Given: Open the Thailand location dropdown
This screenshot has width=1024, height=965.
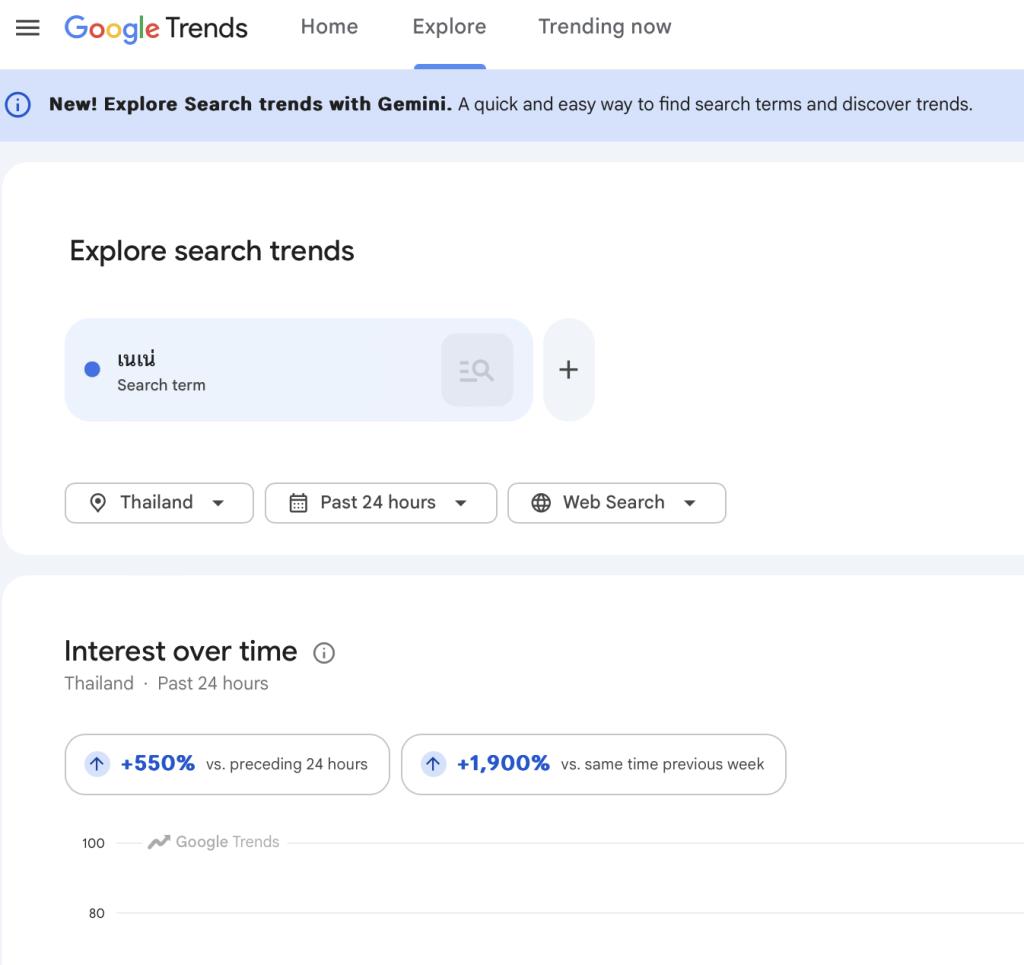Looking at the screenshot, I should pos(159,503).
